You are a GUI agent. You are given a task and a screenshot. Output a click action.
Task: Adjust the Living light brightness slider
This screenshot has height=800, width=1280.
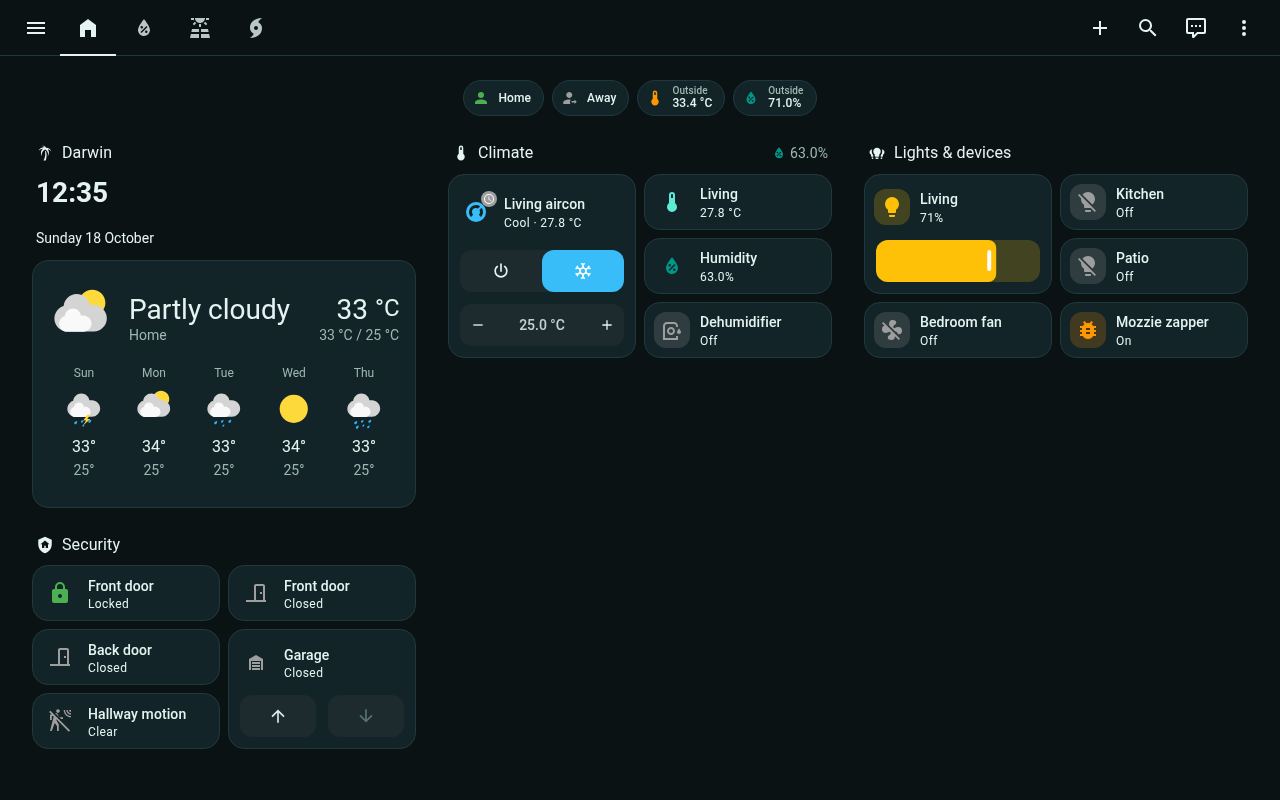pyautogui.click(x=958, y=261)
